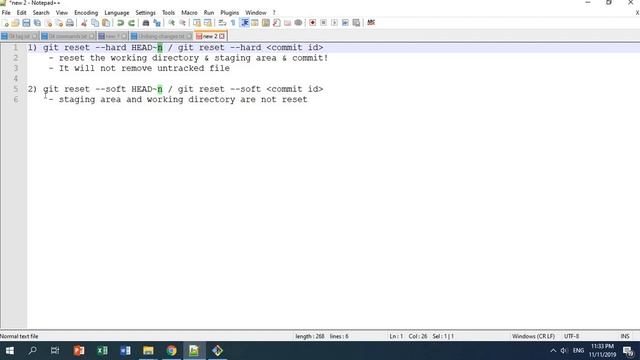640x360 pixels.
Task: Open the File menu
Action: (6, 13)
